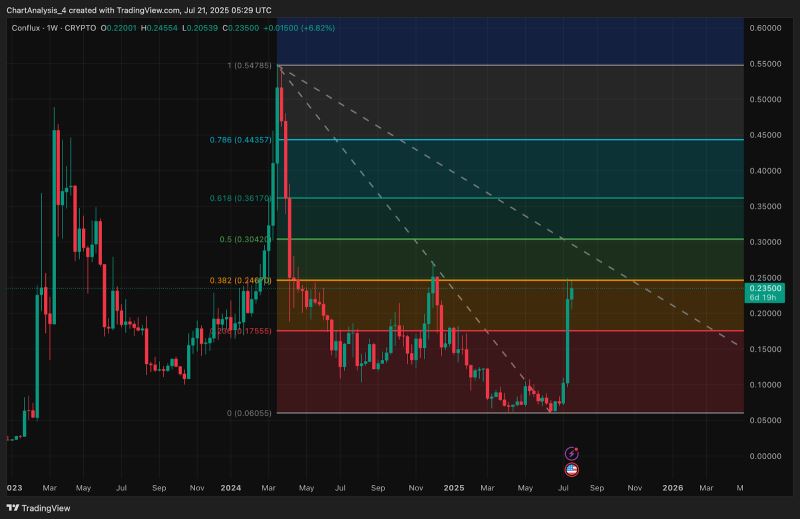800x519 pixels.
Task: Click the 2026 label on time axis
Action: tap(673, 487)
